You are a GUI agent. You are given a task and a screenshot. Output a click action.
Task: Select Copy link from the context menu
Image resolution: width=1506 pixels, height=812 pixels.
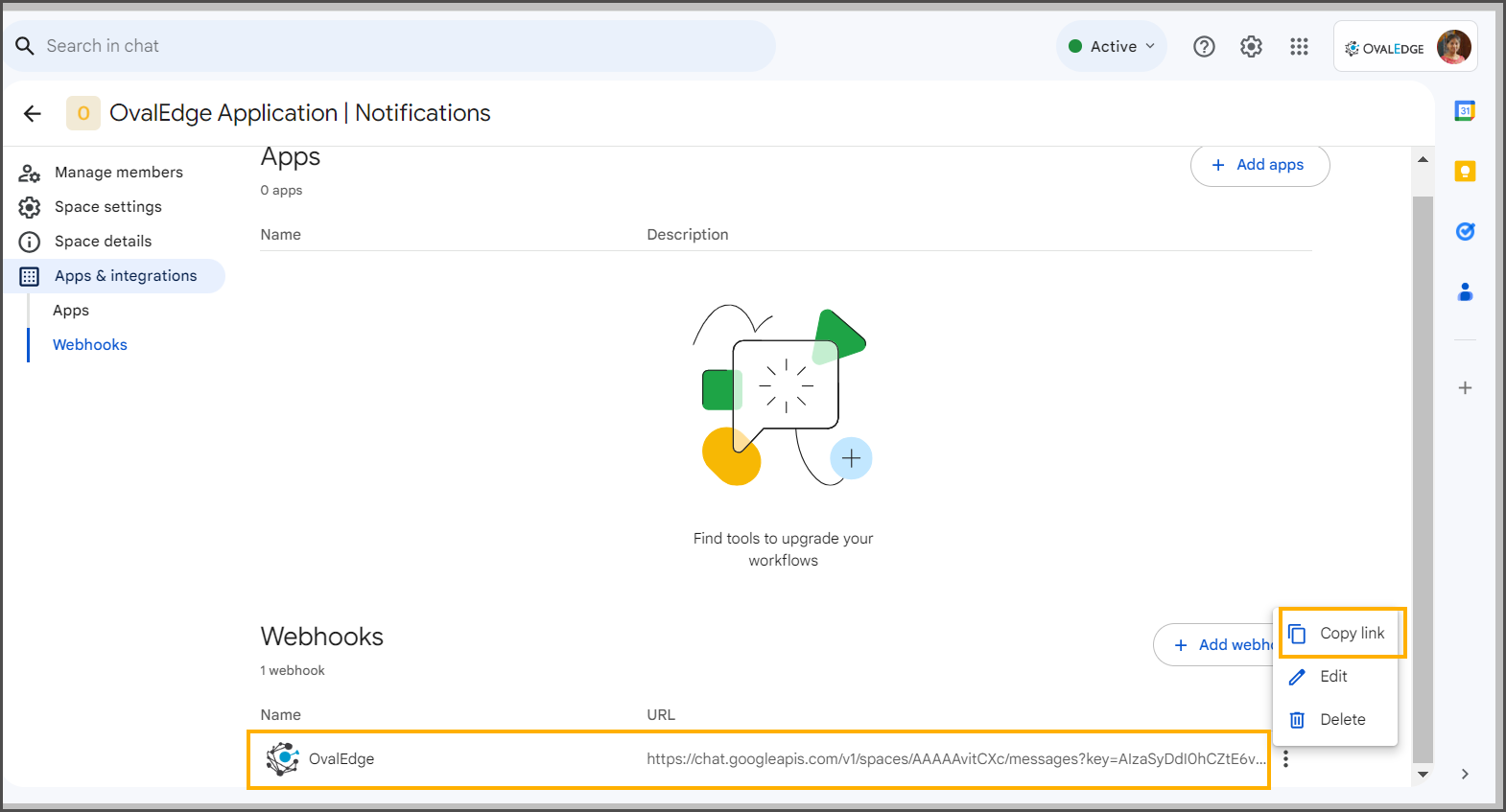pyautogui.click(x=1342, y=633)
